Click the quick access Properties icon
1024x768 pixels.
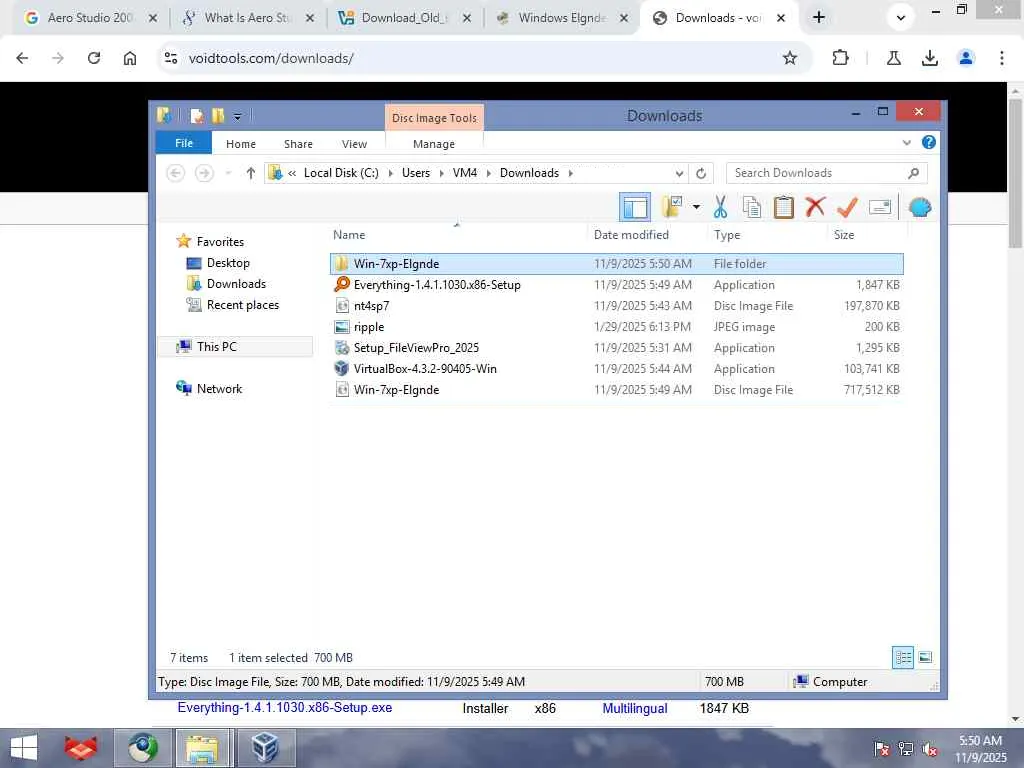(x=197, y=116)
